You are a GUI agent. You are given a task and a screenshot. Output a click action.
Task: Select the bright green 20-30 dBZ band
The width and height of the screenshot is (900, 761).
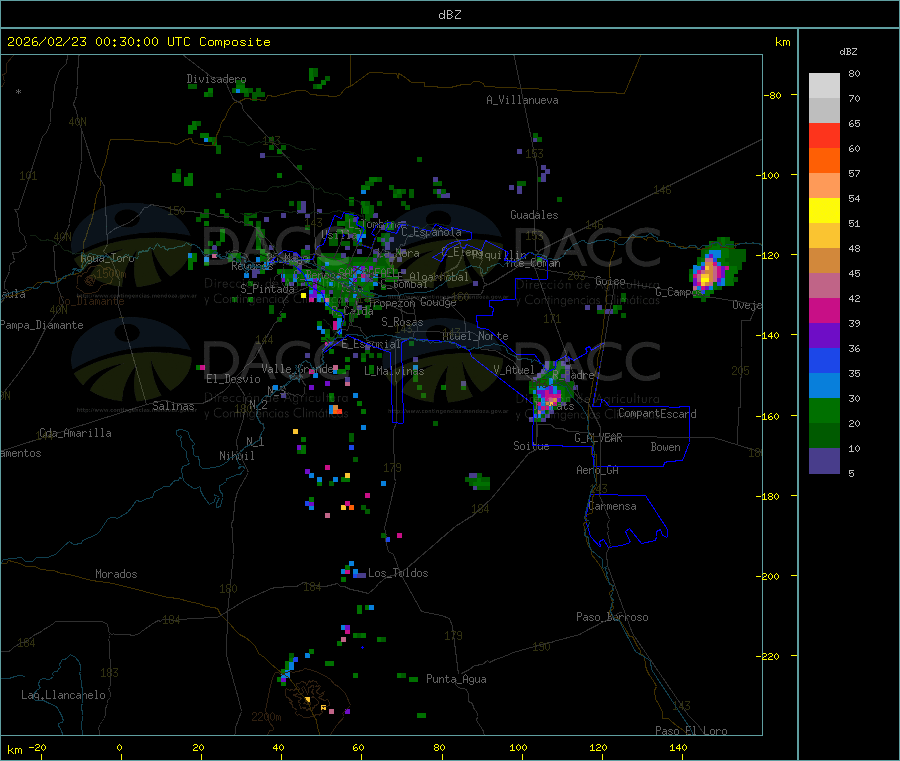(x=824, y=410)
